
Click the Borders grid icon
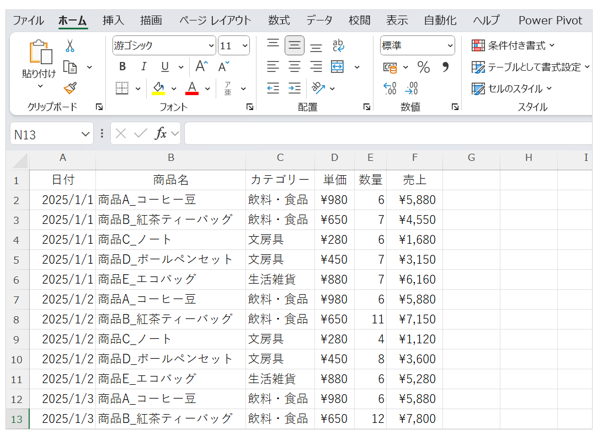[122, 88]
